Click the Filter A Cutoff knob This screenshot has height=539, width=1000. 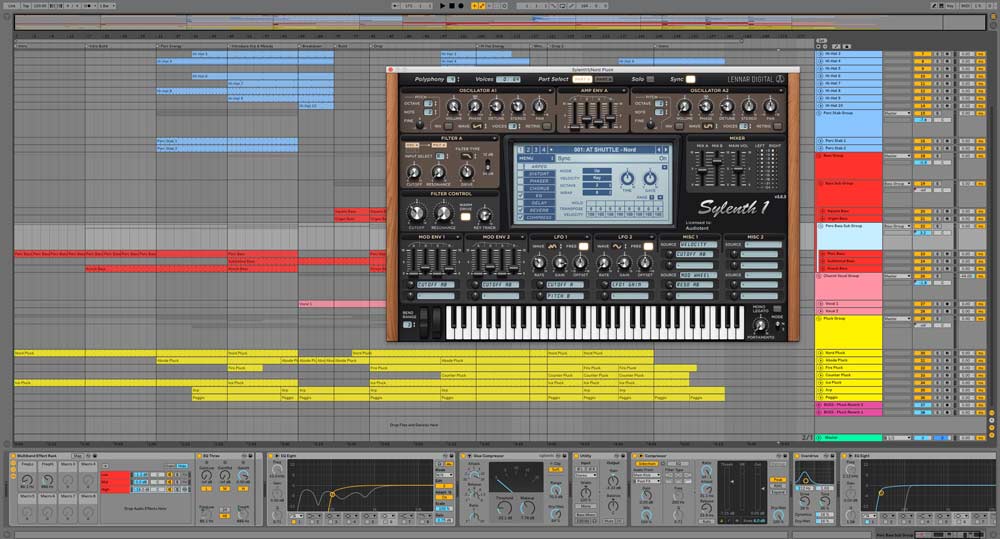415,174
